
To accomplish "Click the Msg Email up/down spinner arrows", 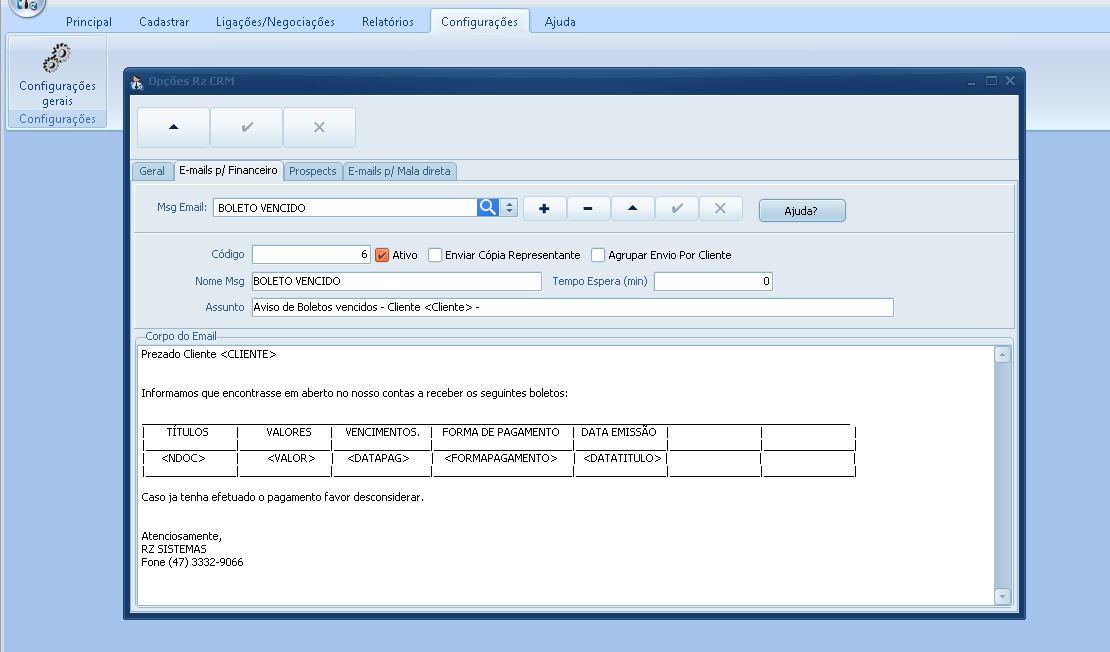I will (x=509, y=207).
